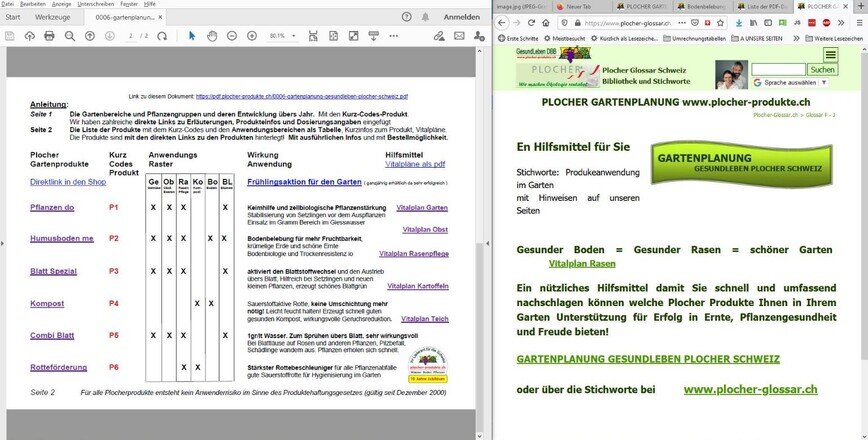868x440 pixels.
Task: Open the Rotteförderung product link
Action: point(58,367)
